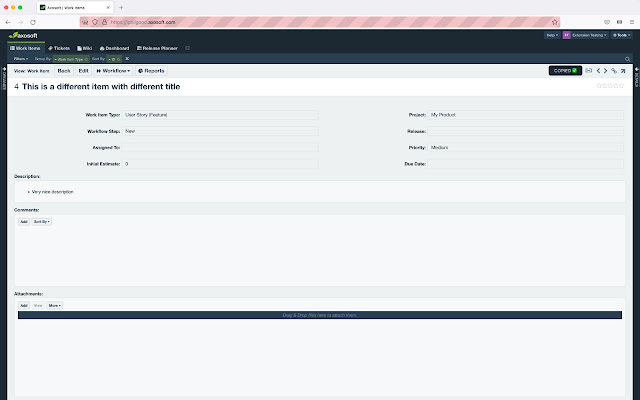This screenshot has height=400, width=640.
Task: Open the attachments More dropdown
Action: pos(54,305)
